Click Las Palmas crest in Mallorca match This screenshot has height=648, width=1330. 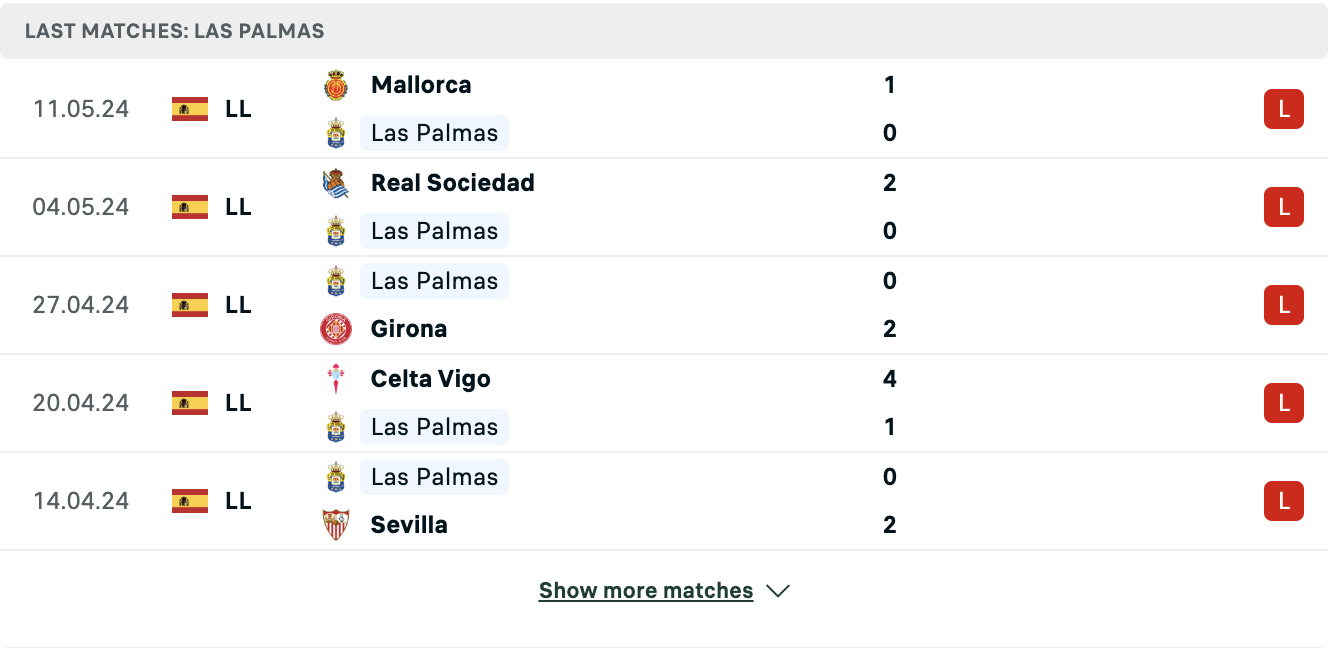(x=336, y=133)
